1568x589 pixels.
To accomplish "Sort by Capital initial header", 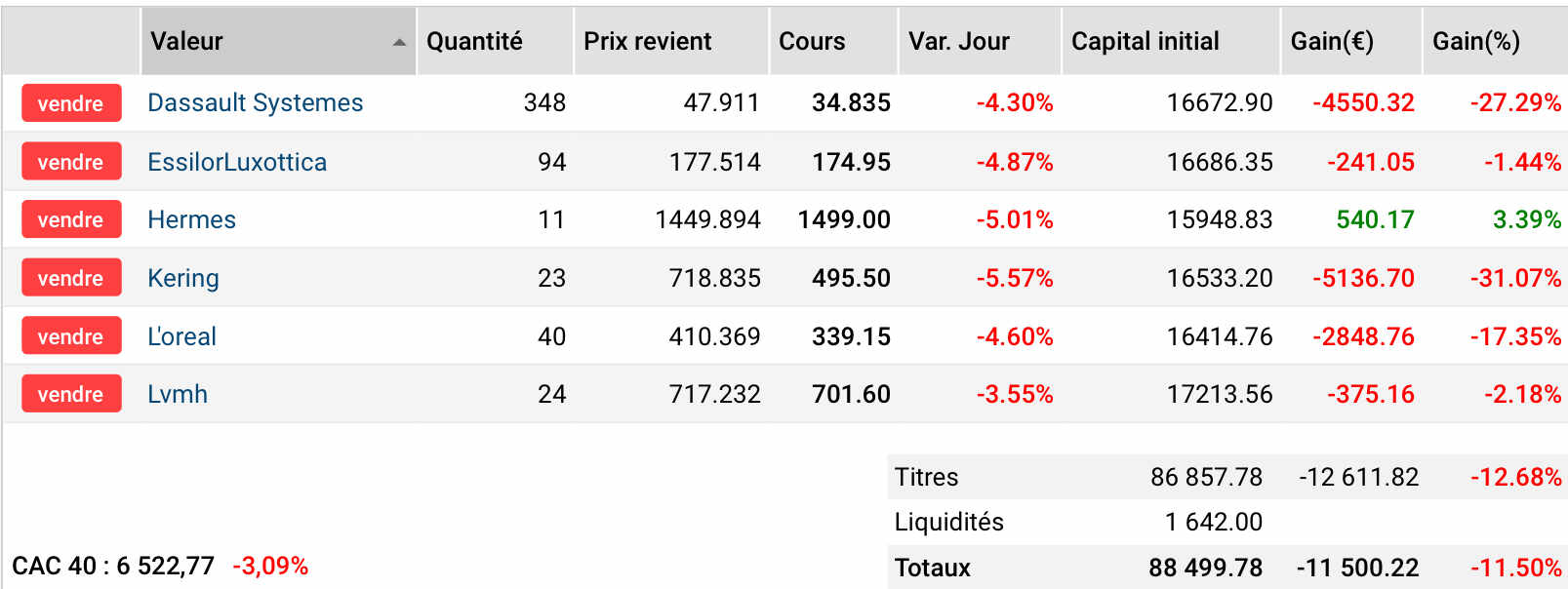I will 1171,41.
